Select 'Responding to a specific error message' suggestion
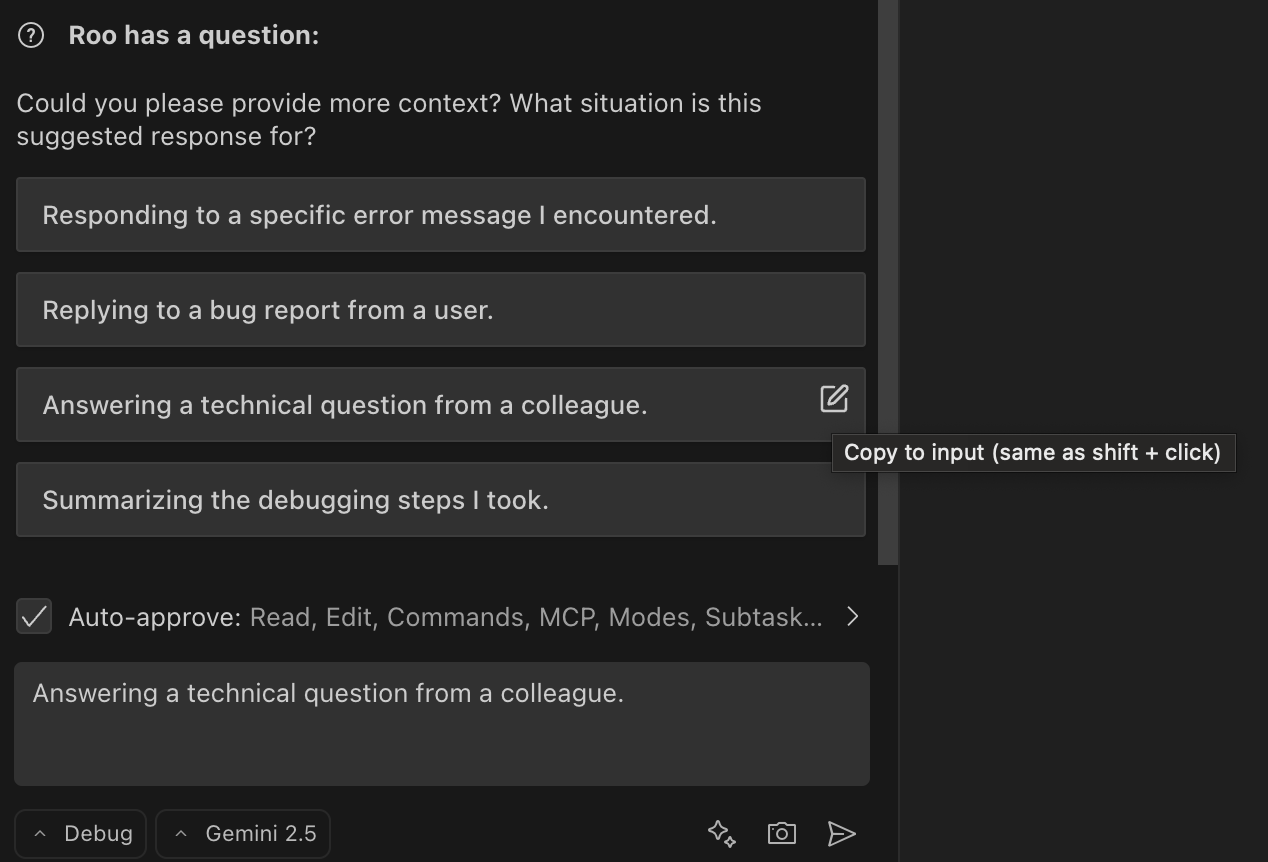Image resolution: width=1268 pixels, height=862 pixels. [440, 214]
